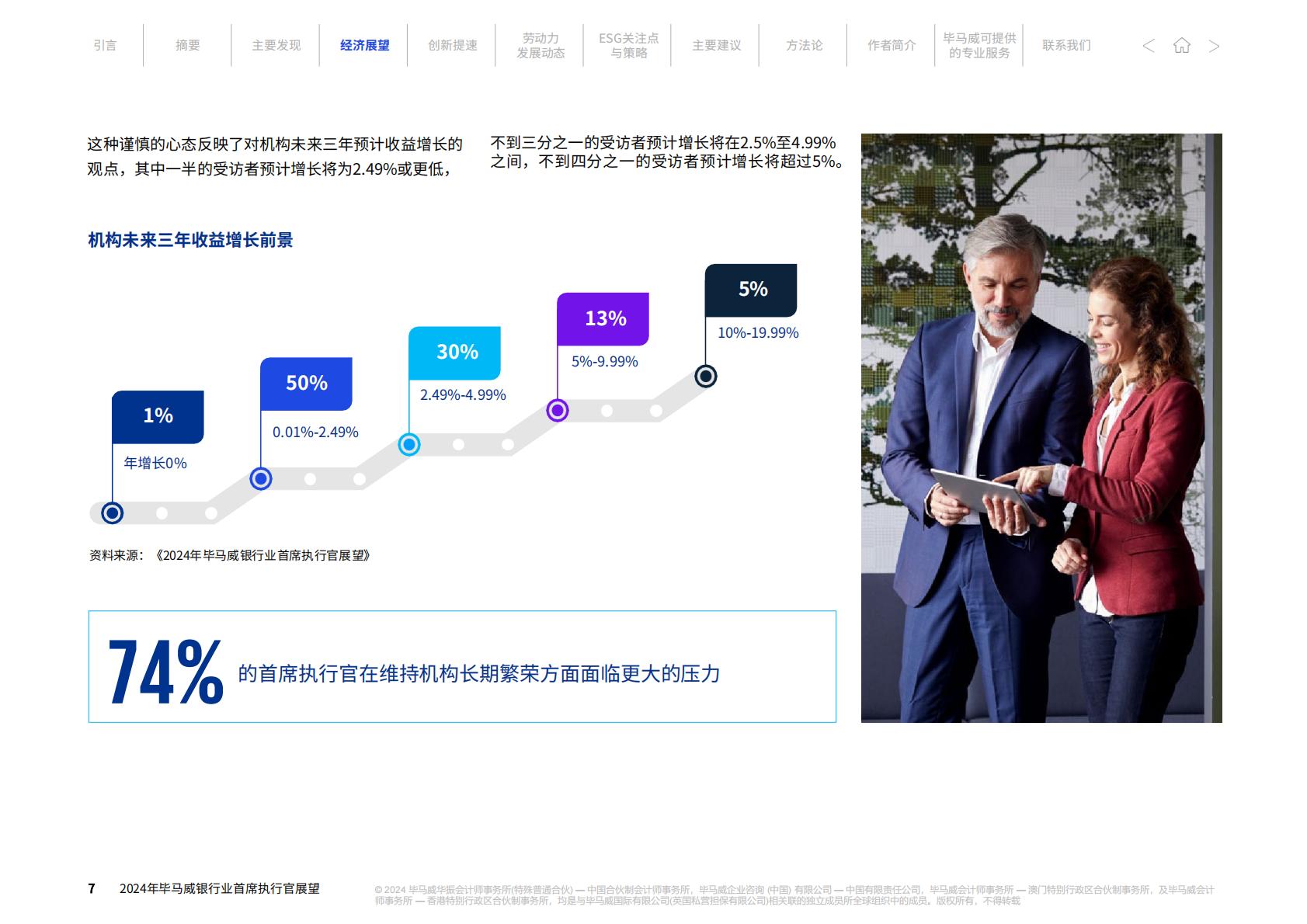The height and width of the screenshot is (924, 1307).
Task: Click the 2.49%-4.99% cyan marker dot
Action: coord(409,445)
